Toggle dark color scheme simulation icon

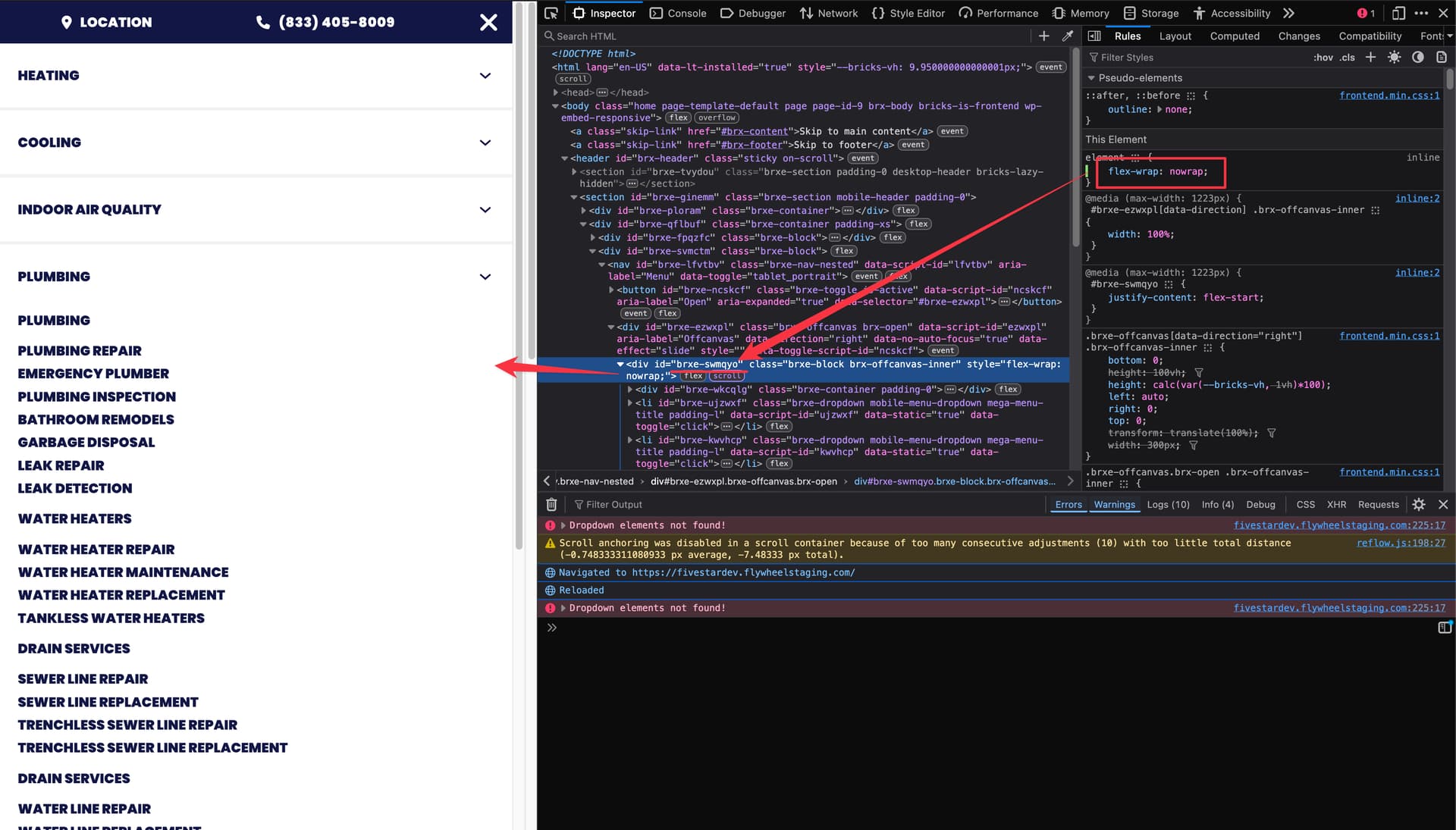click(1417, 58)
